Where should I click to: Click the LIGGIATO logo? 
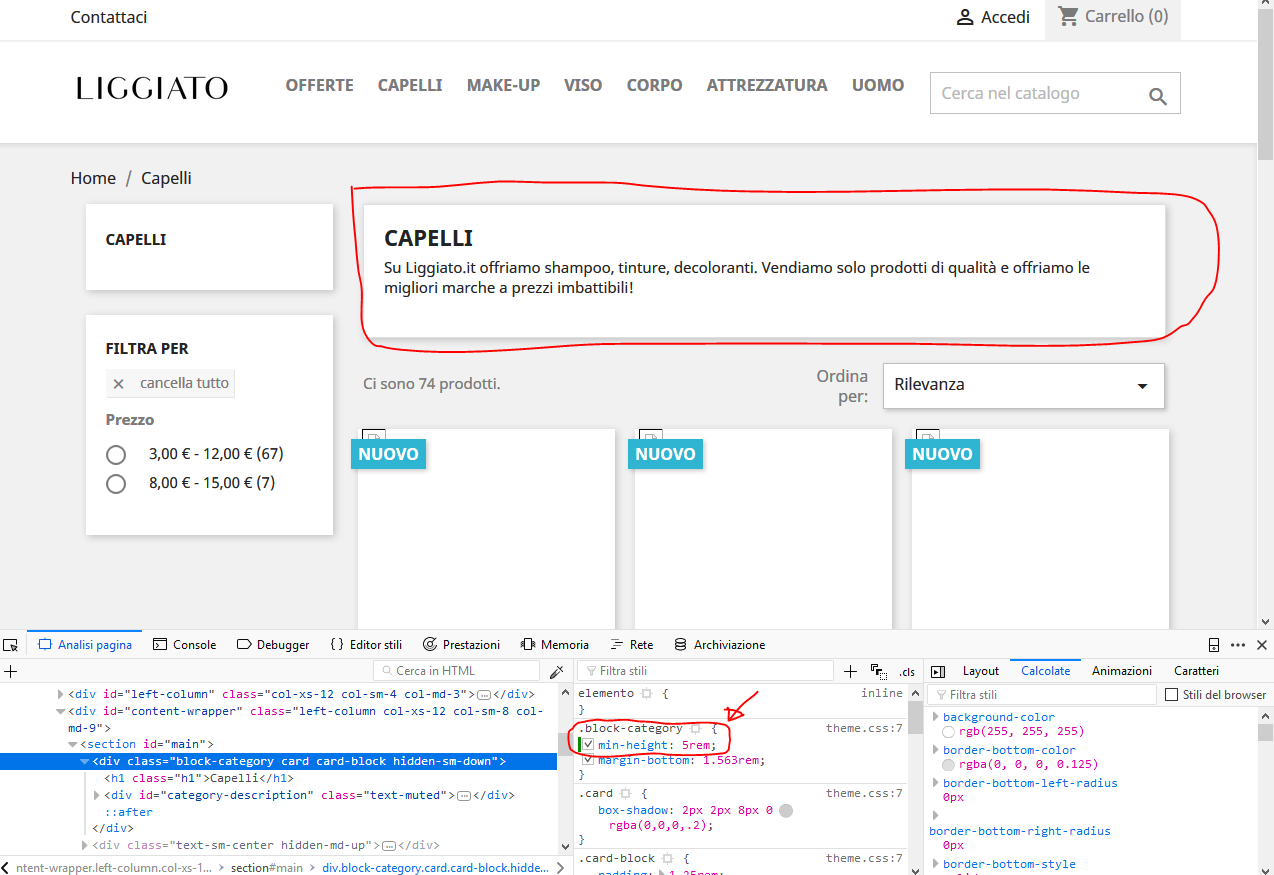152,88
